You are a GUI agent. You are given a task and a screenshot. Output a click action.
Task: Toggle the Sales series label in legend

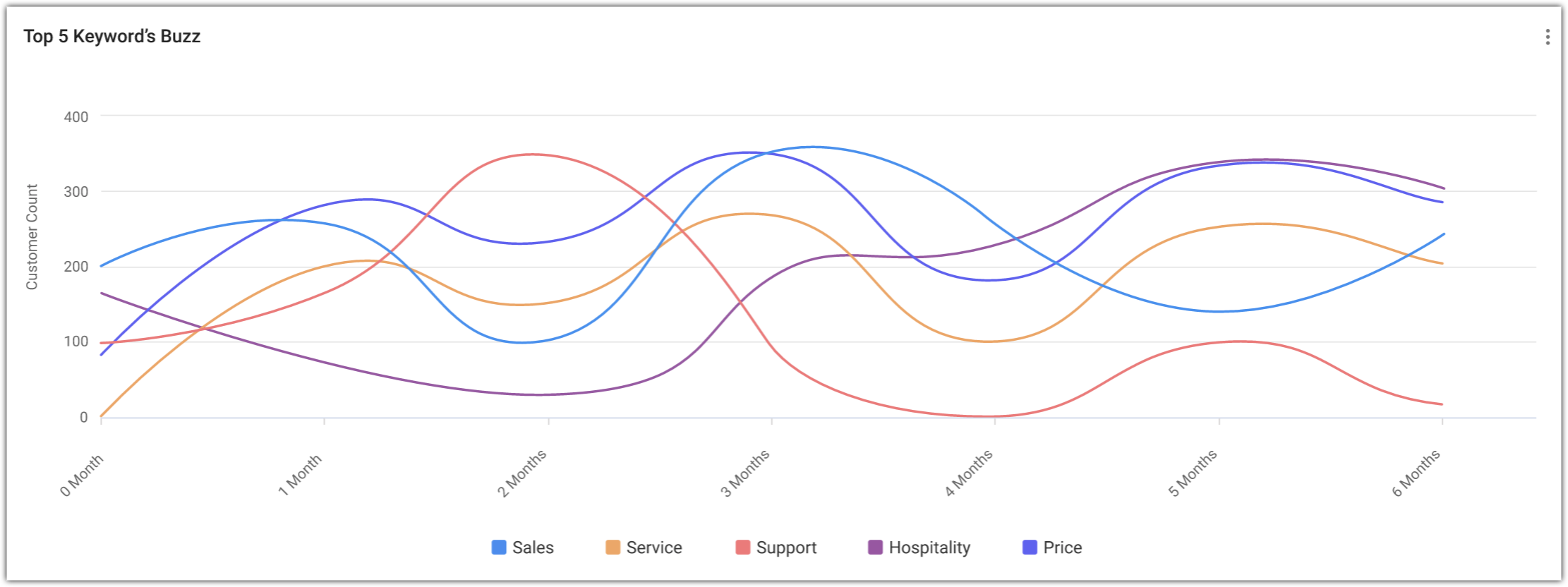click(x=533, y=547)
